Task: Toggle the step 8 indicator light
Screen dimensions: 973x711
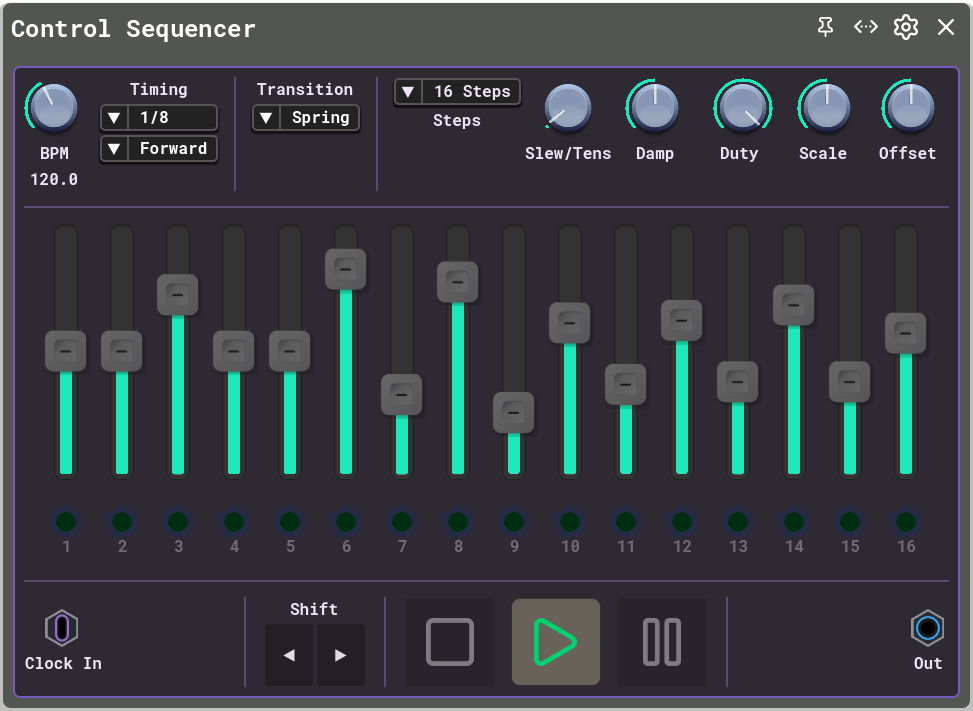Action: pos(458,522)
